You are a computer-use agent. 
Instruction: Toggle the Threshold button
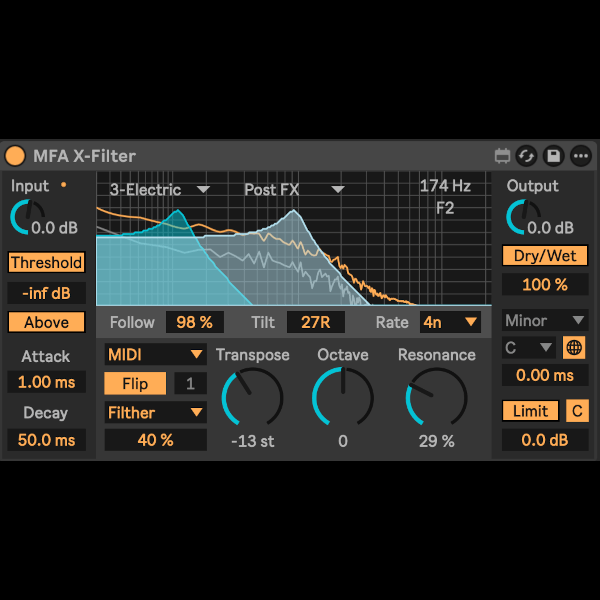click(46, 263)
